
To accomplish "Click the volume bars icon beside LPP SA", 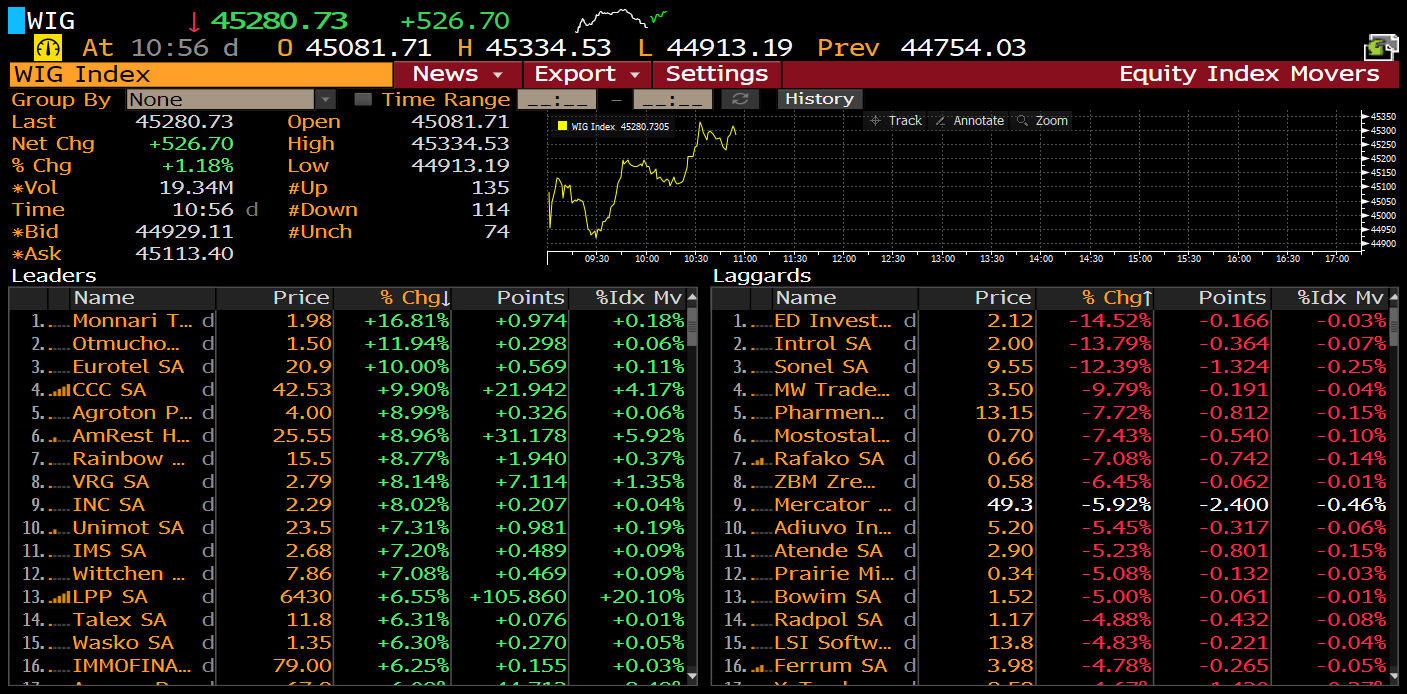I will pos(59,597).
